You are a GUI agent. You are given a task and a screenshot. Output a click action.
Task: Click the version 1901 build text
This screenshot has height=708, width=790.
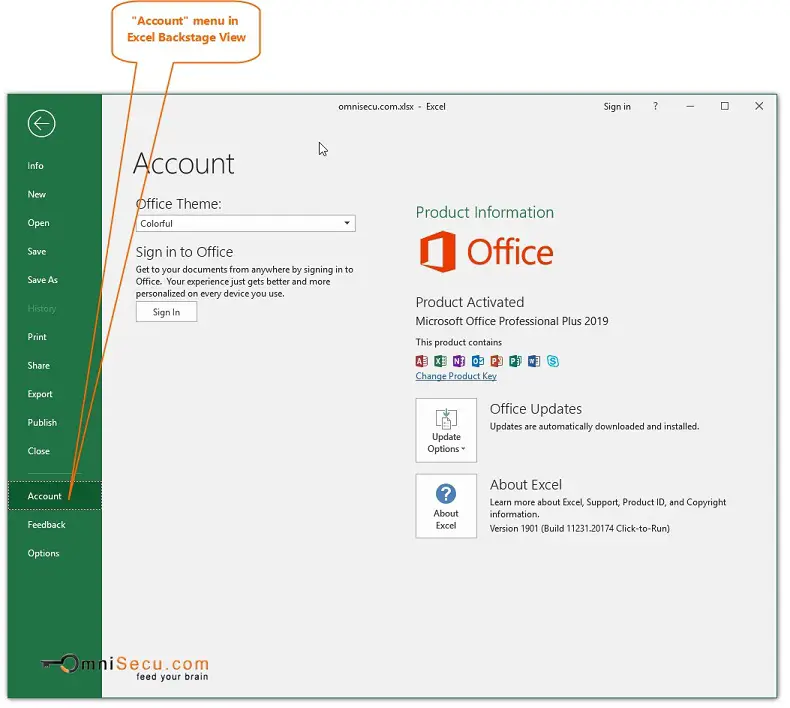pos(580,528)
